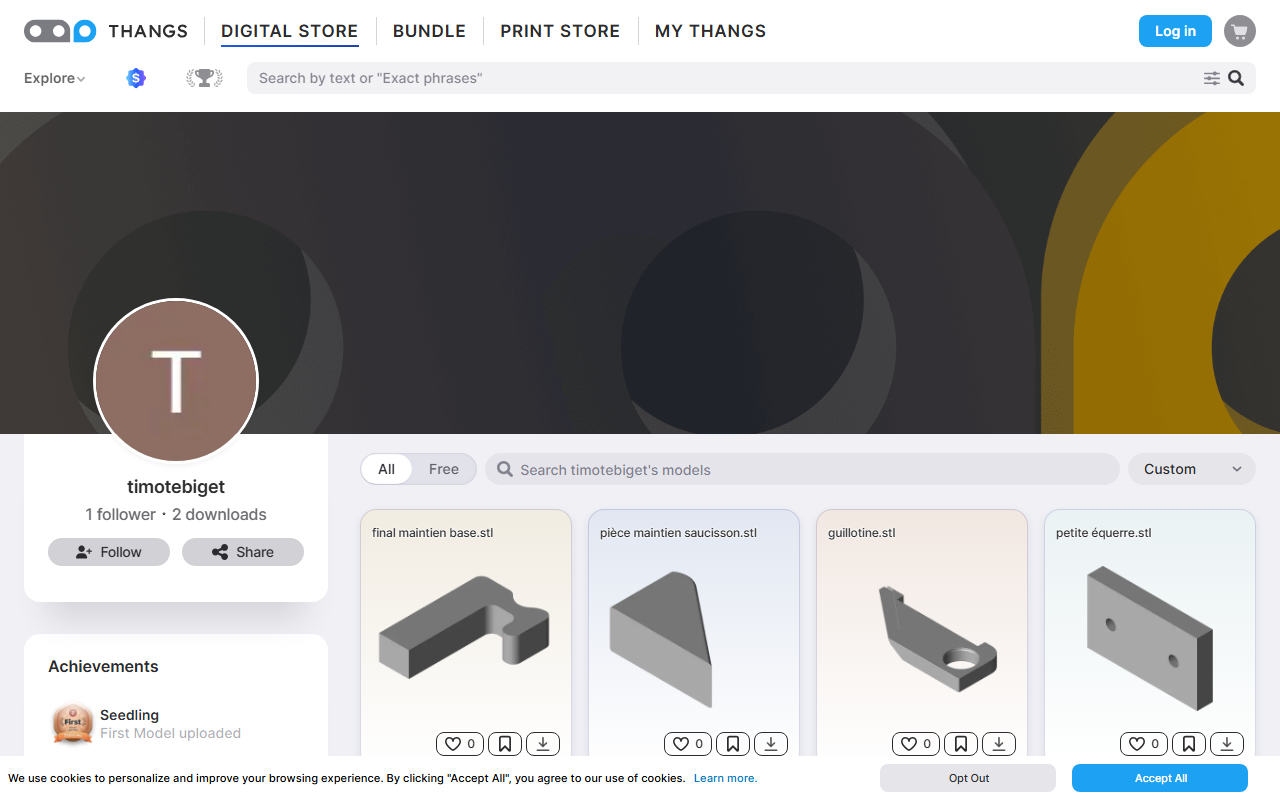Share this profile
The image size is (1280, 800).
[243, 552]
